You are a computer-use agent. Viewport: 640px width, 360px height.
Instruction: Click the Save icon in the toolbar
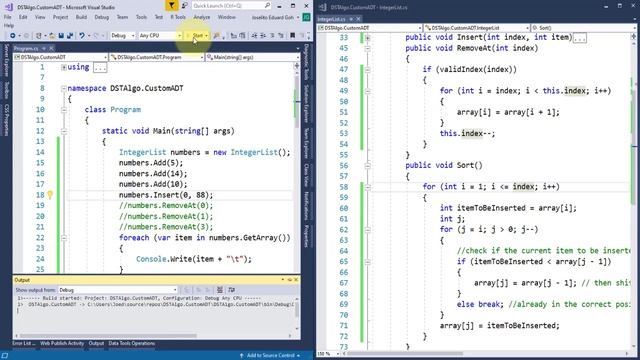click(61, 36)
